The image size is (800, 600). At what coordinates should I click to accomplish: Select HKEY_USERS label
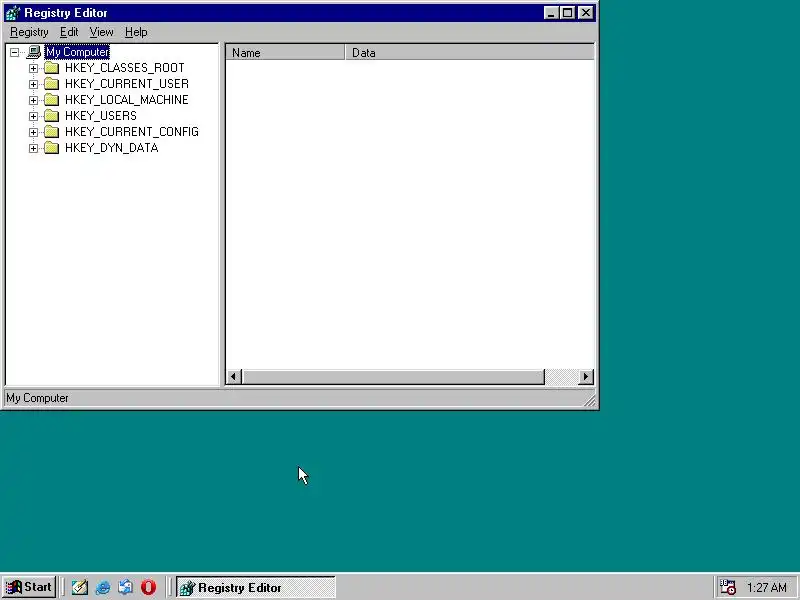point(101,116)
